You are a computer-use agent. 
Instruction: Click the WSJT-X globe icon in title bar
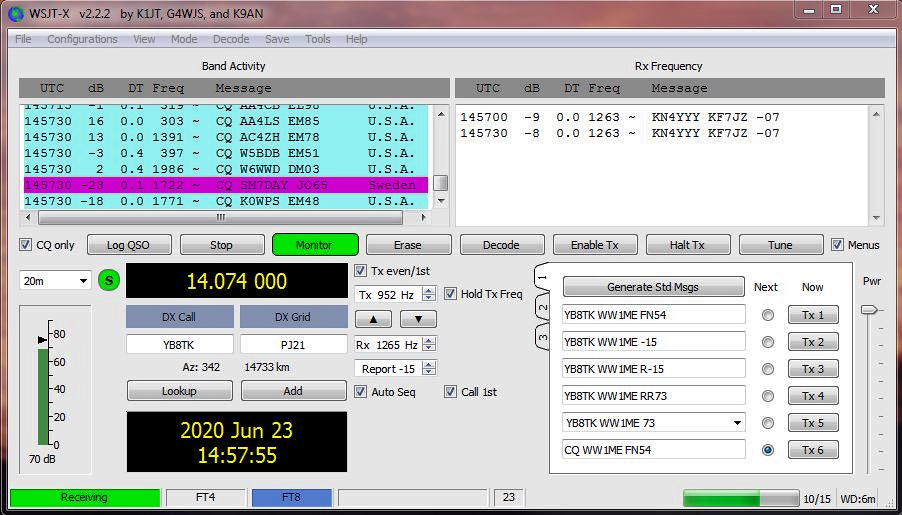coord(15,12)
